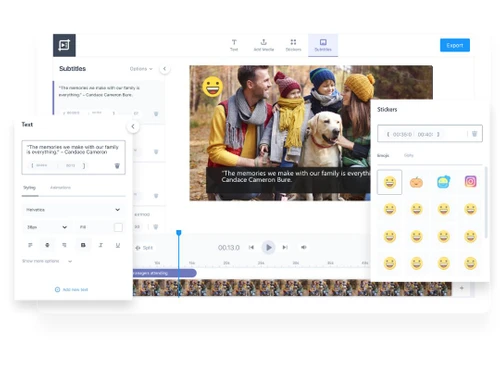Edit the end time in the Text panel
This screenshot has height=375, width=500.
70,165
